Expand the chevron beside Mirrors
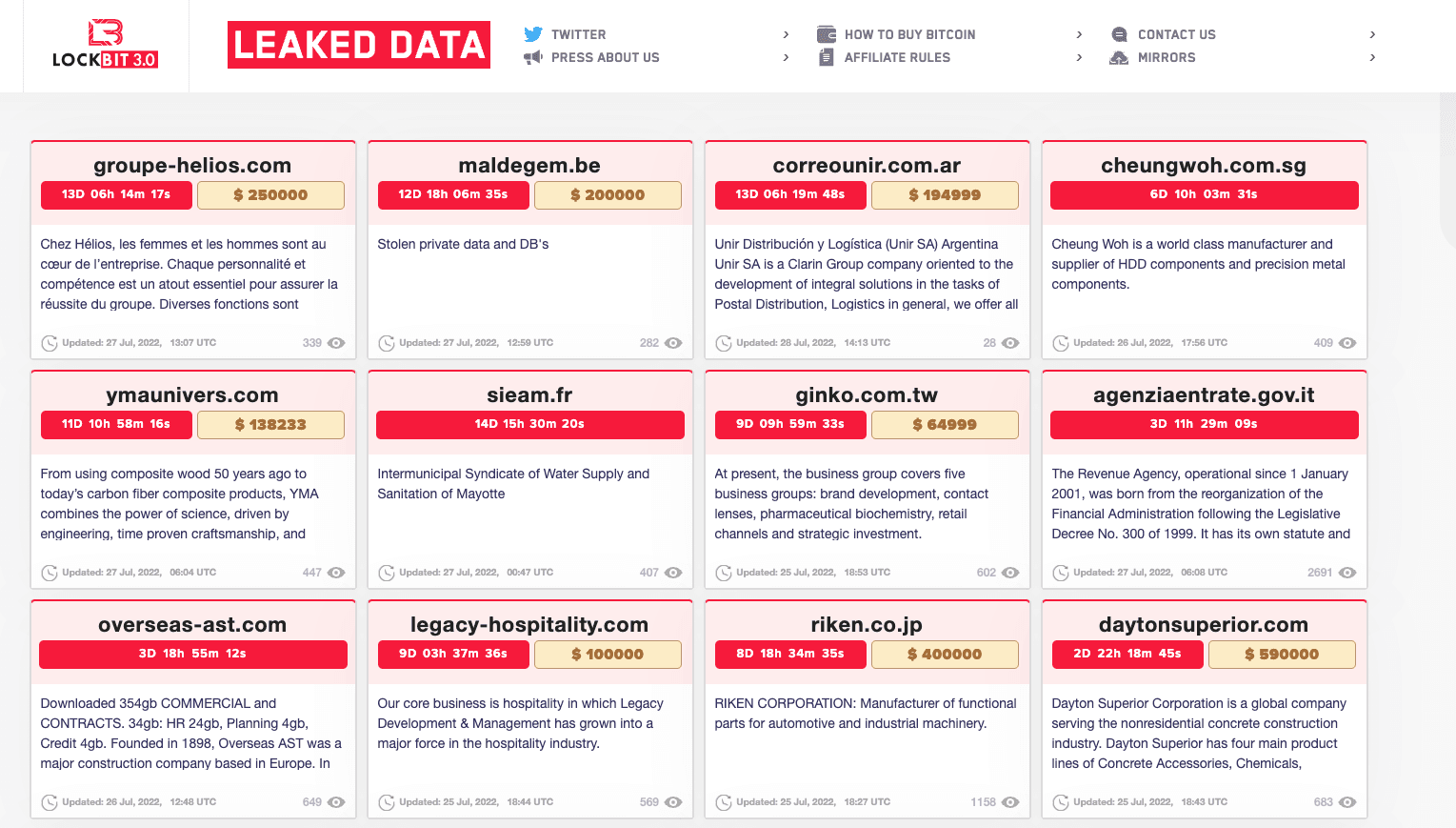Image resolution: width=1456 pixels, height=828 pixels. coord(1372,57)
